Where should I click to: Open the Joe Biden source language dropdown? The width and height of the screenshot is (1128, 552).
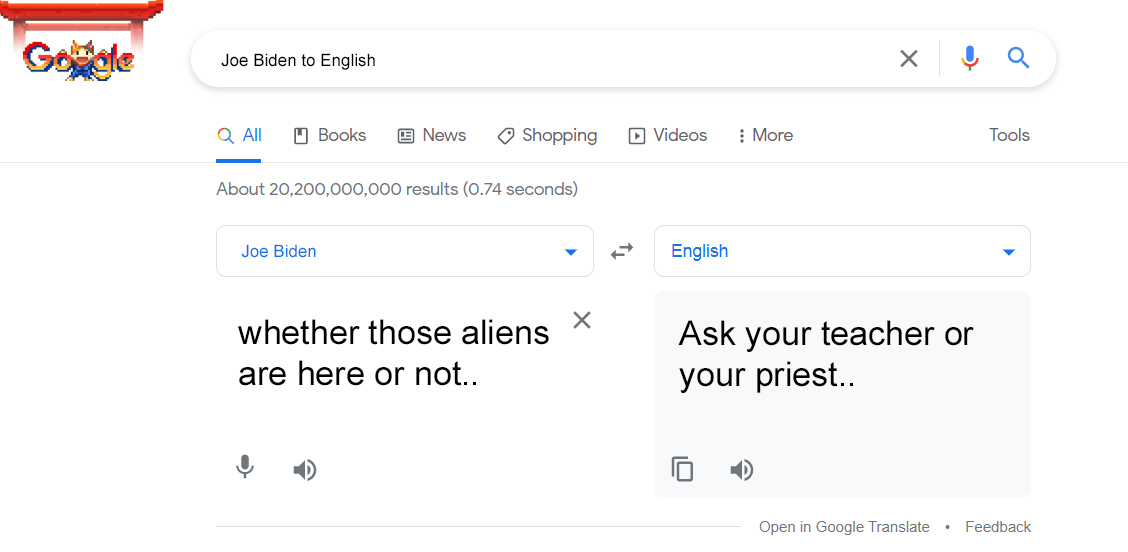(x=405, y=251)
